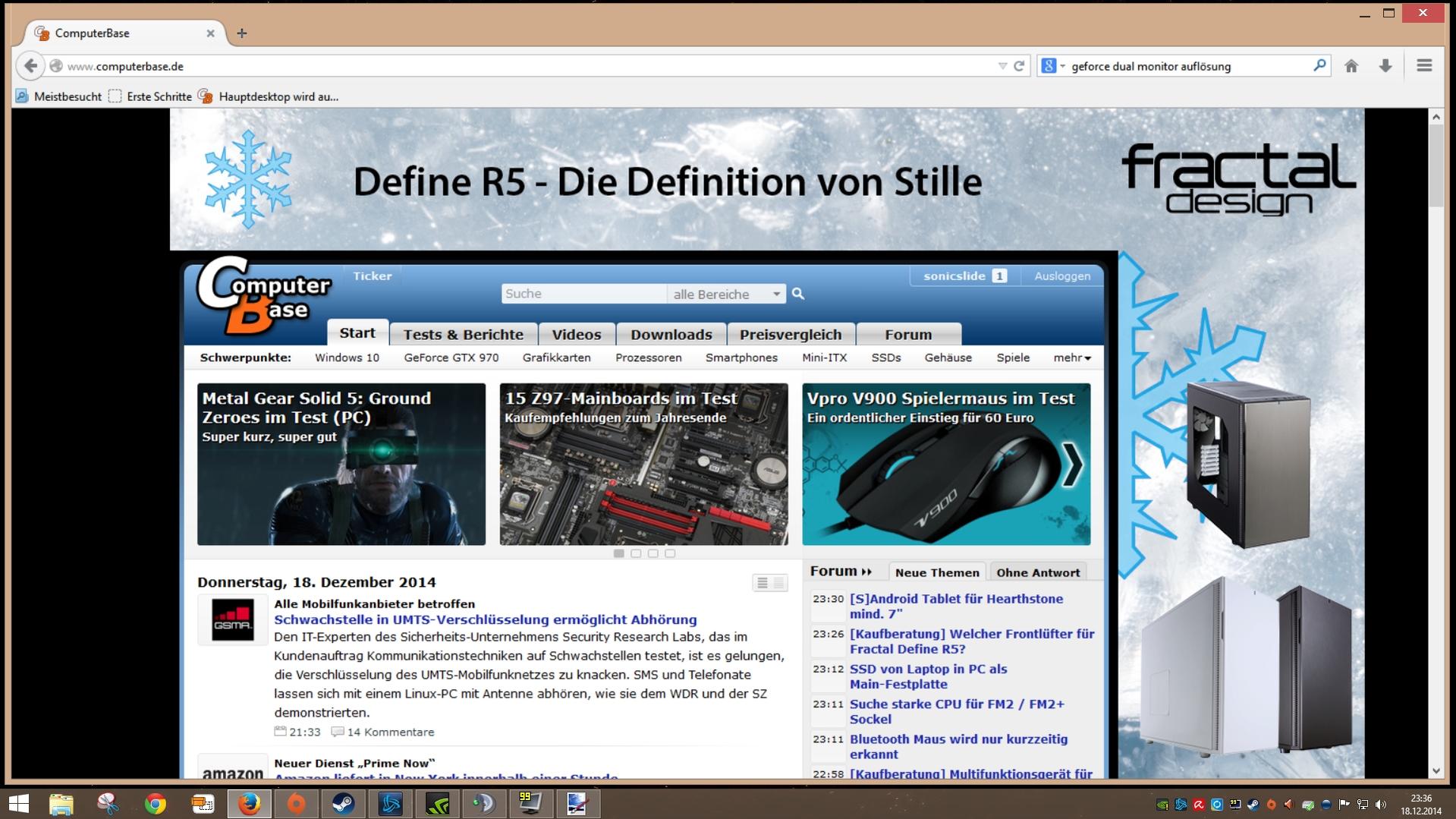Open Steam from the taskbar
This screenshot has height=819, width=1456.
[343, 803]
